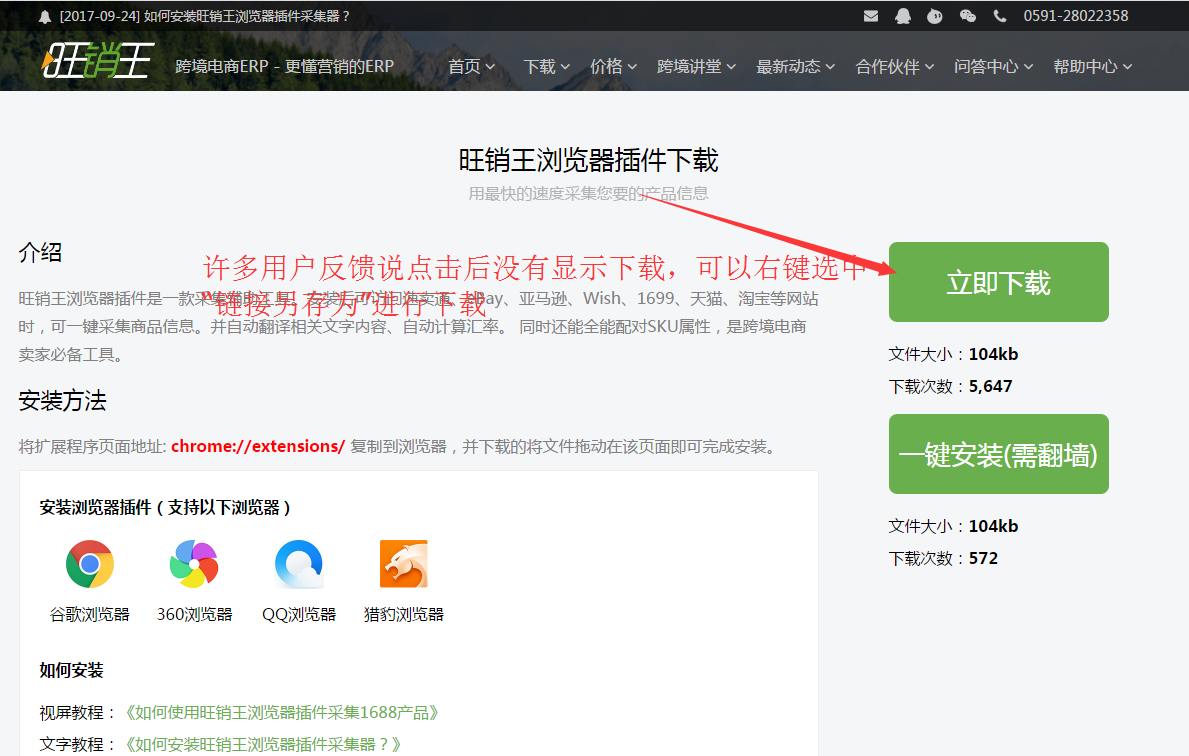This screenshot has width=1189, height=756.
Task: Open video tutorial 如何使用旺销王浏览器插件采集1688产品
Action: 281,713
